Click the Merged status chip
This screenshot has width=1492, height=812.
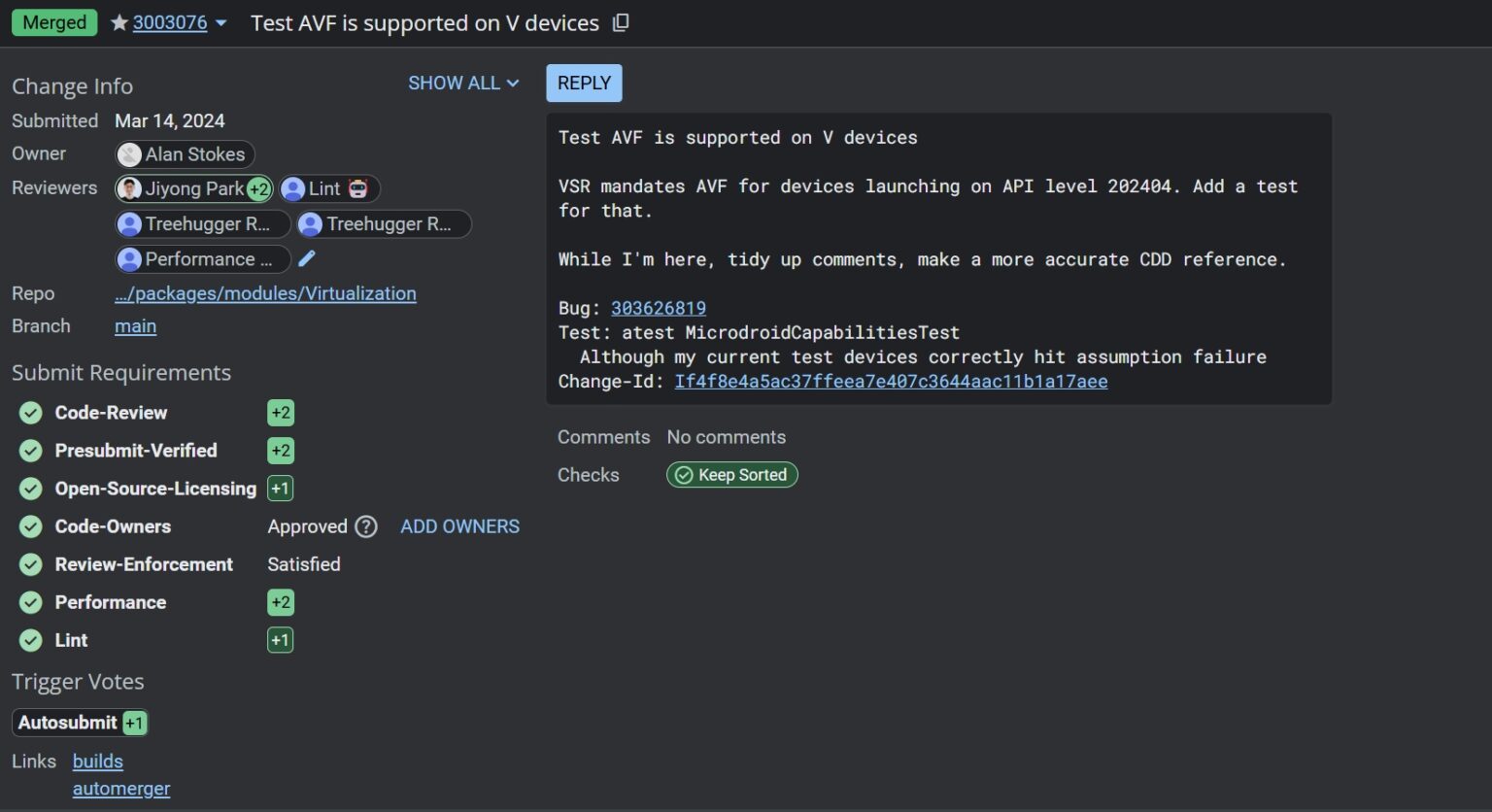point(54,21)
